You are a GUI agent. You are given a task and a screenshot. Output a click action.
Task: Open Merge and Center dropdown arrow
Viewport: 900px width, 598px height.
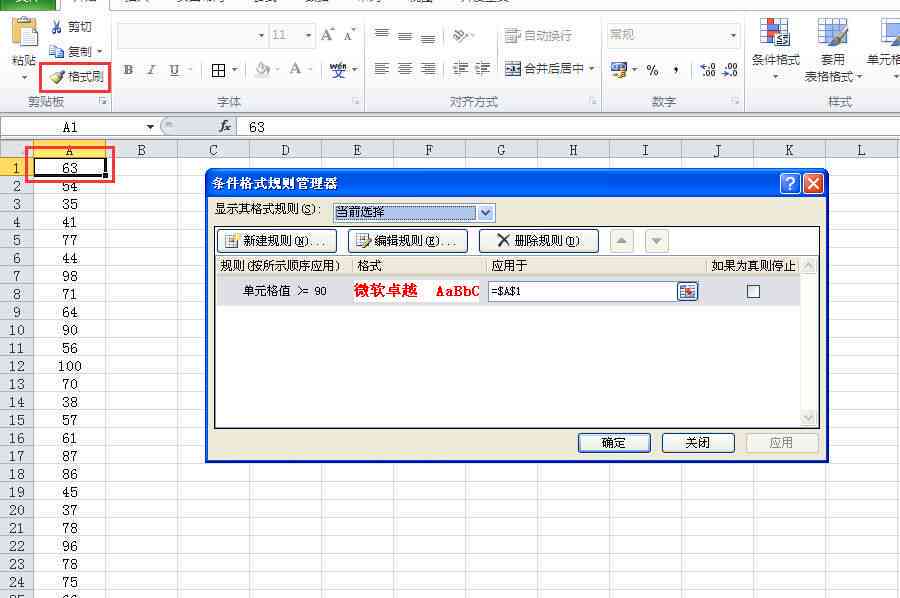pos(591,69)
